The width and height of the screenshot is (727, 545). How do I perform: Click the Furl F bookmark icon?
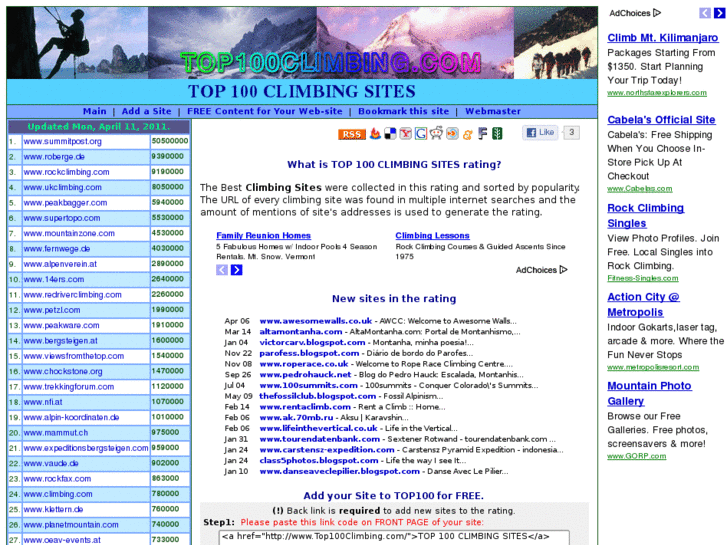pos(483,134)
